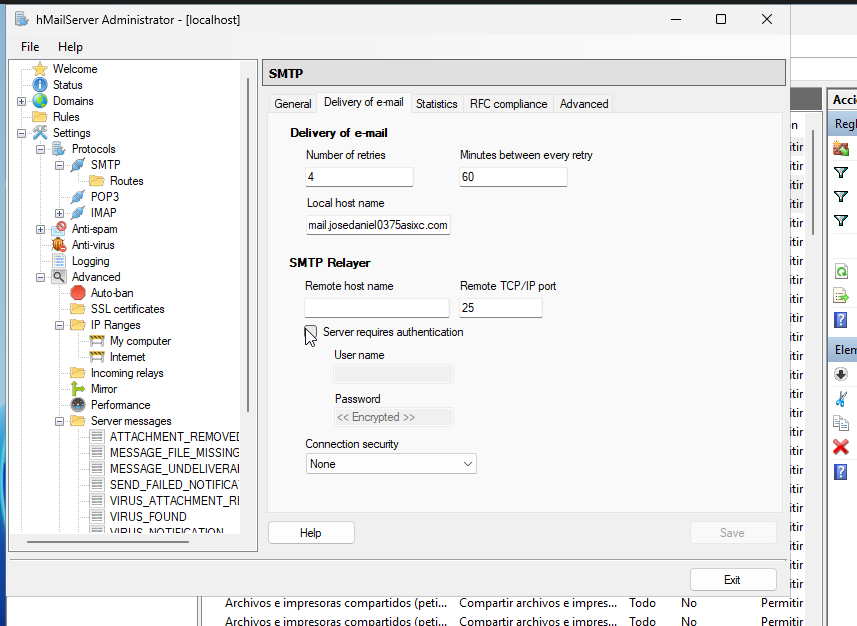Click the Remote host name field
This screenshot has width=857, height=626.
tap(377, 308)
